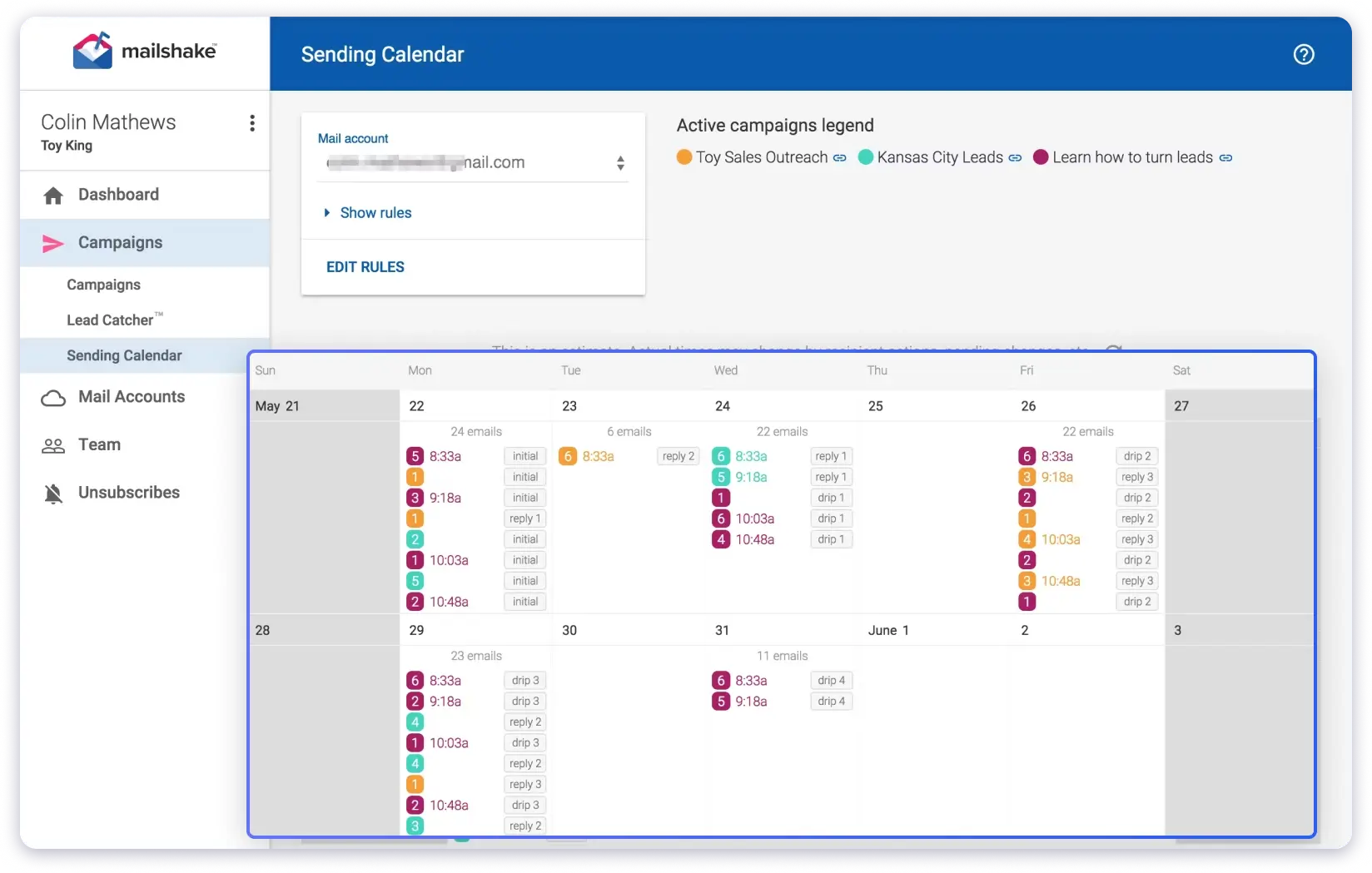Select the May 25 date cell
Screen dimensions: 1372x873
click(x=936, y=502)
